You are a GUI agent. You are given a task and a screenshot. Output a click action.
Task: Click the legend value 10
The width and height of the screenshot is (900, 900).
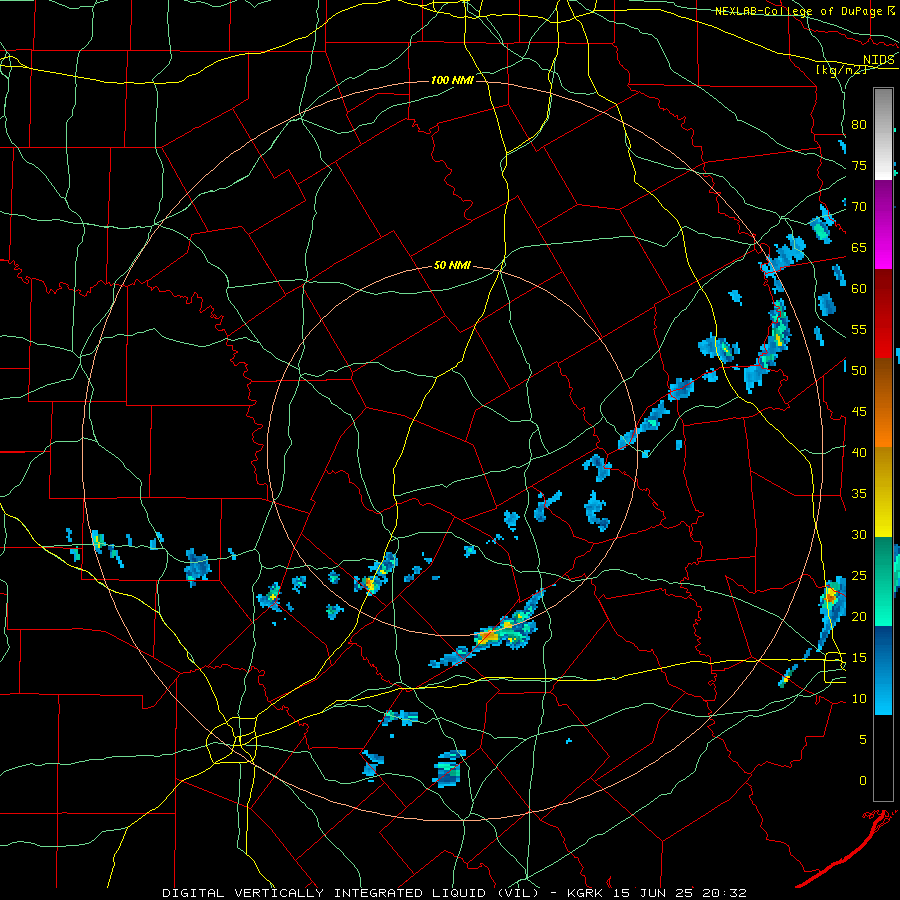(x=859, y=699)
